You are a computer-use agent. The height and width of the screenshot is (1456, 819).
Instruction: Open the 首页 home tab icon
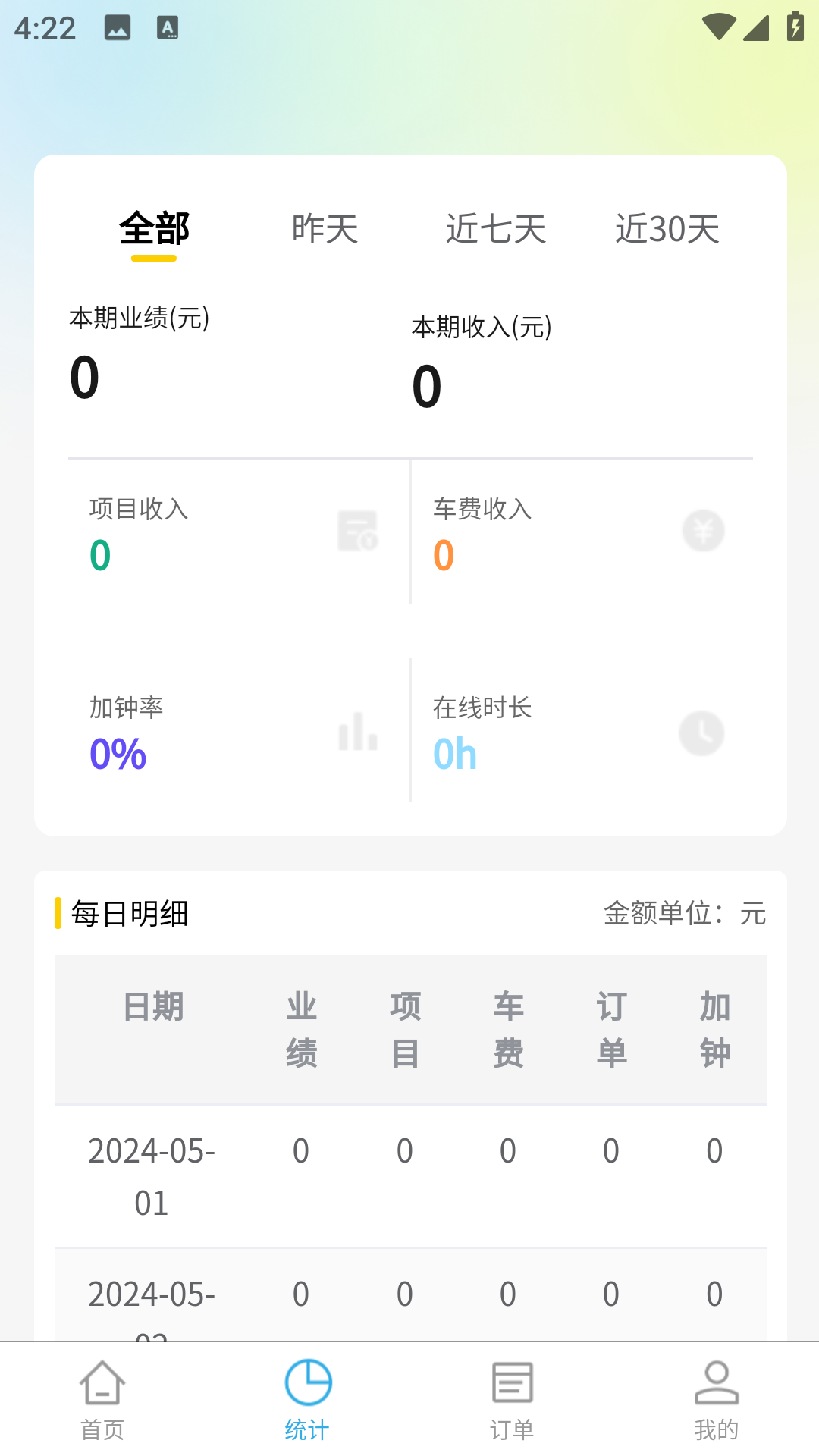102,1383
